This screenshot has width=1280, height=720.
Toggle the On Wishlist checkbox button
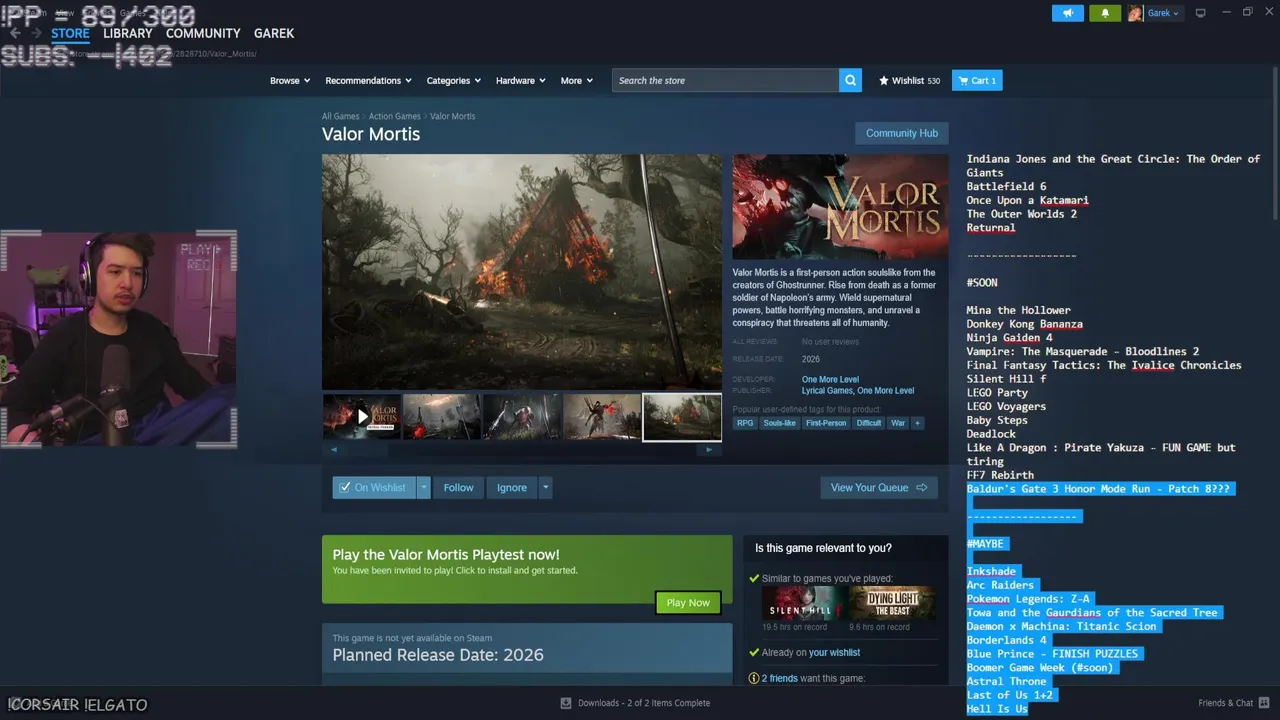(373, 487)
